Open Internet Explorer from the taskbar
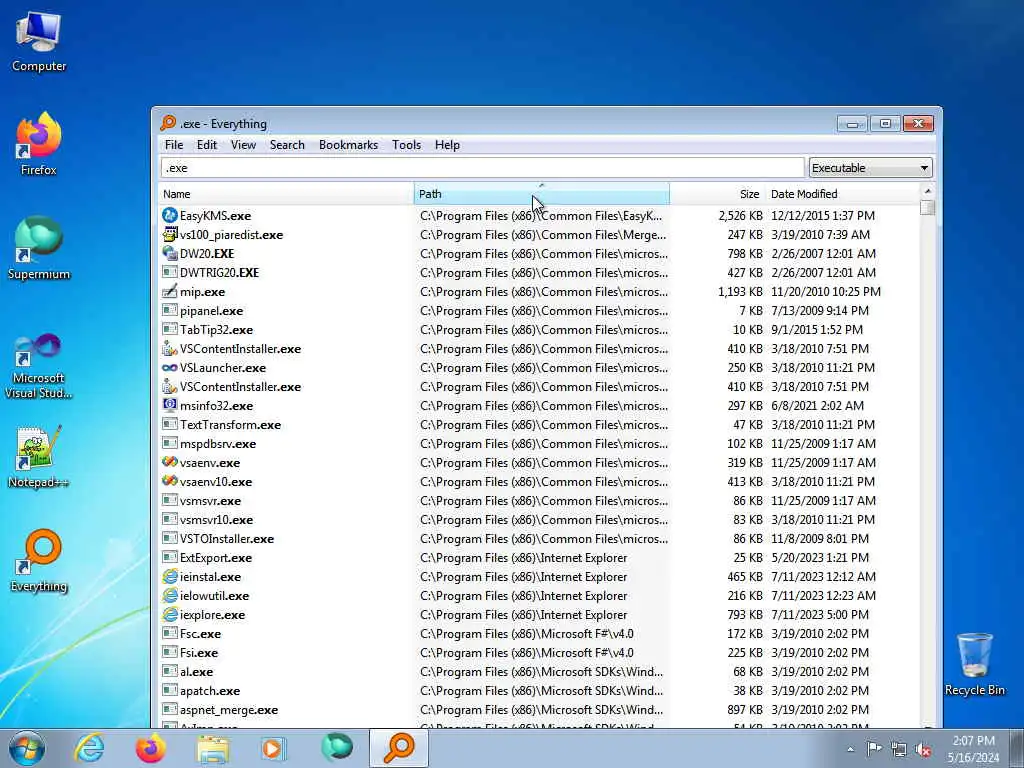Image resolution: width=1024 pixels, height=768 pixels. pyautogui.click(x=89, y=748)
